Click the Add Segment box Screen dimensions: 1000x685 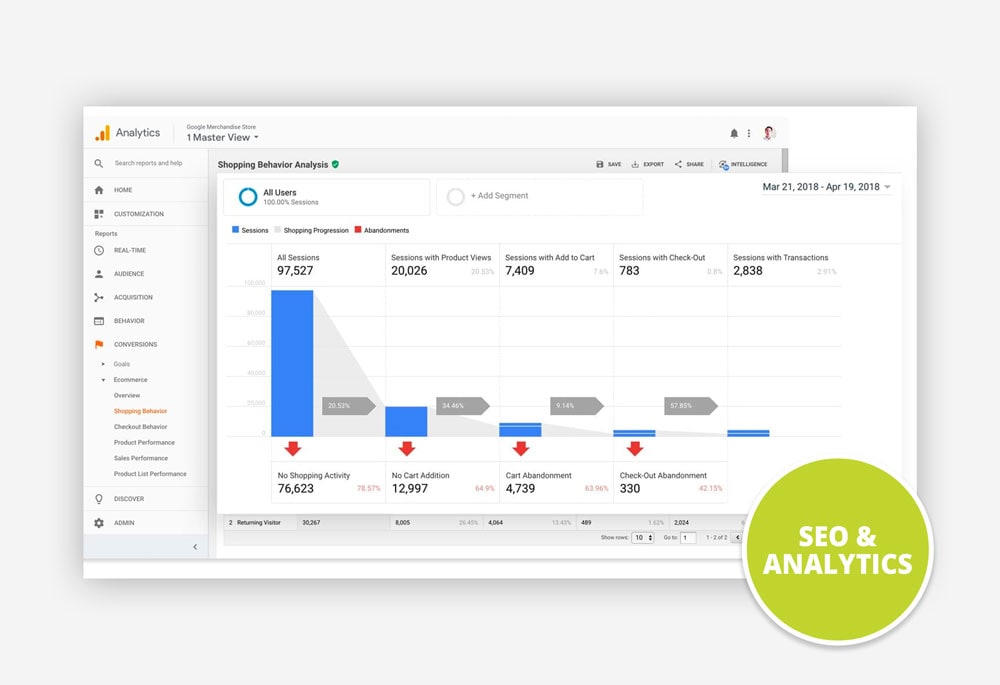click(x=539, y=197)
